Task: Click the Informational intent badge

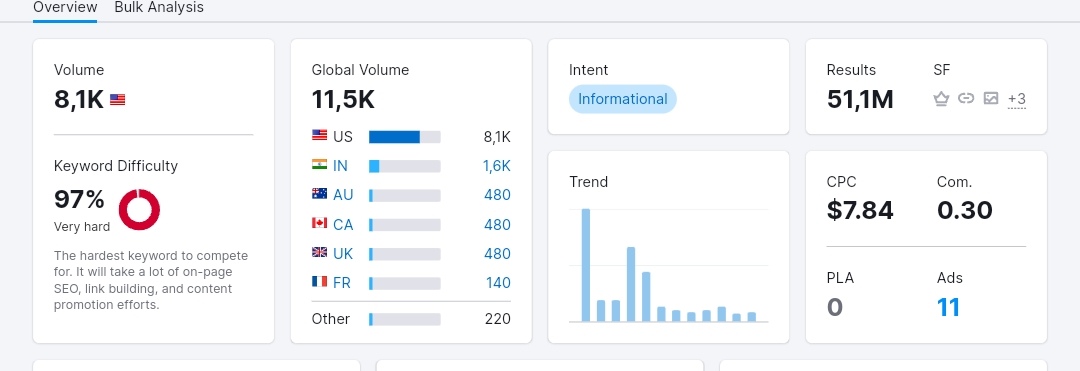Action: 623,99
